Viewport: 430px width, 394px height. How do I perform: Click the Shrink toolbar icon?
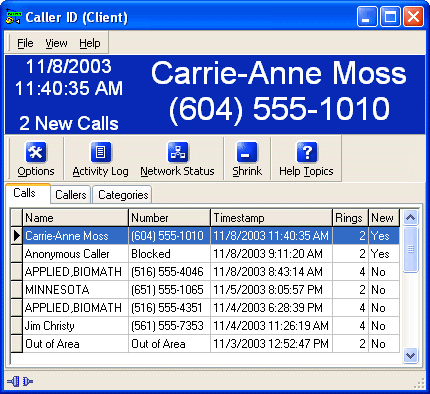(x=247, y=152)
